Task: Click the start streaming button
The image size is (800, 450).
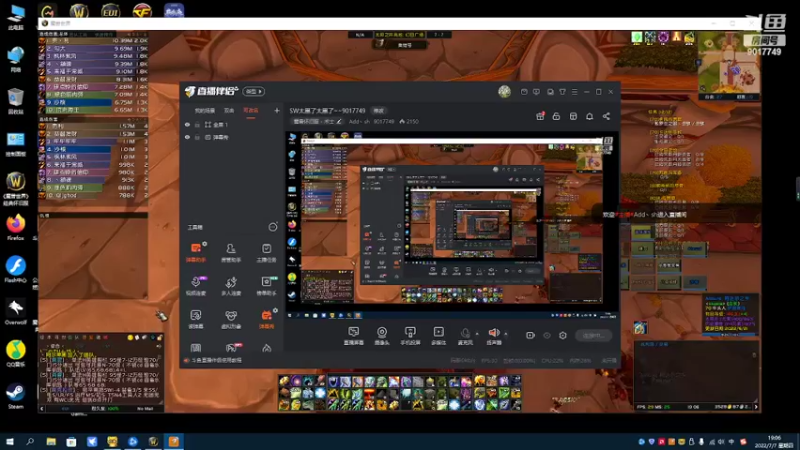Action: 593,335
